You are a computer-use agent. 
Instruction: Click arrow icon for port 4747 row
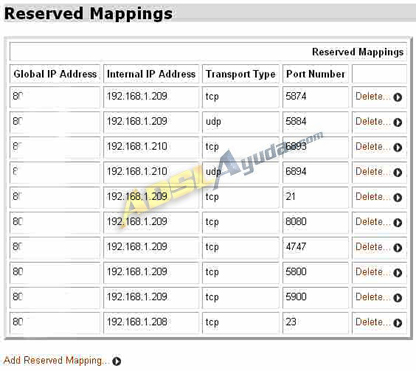tap(397, 248)
